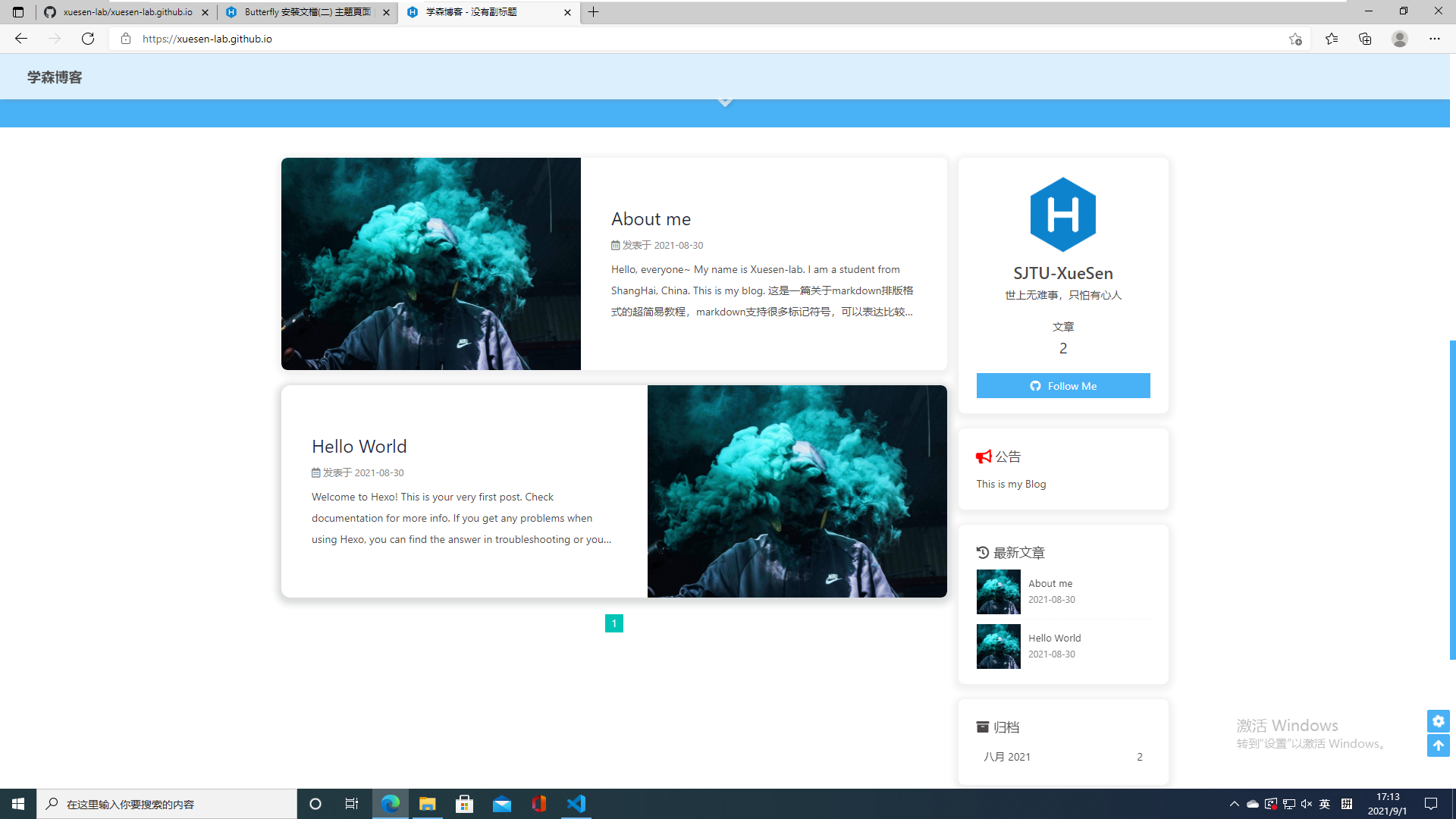This screenshot has height=819, width=1456.
Task: Click the 公告 megaphone icon
Action: point(984,456)
